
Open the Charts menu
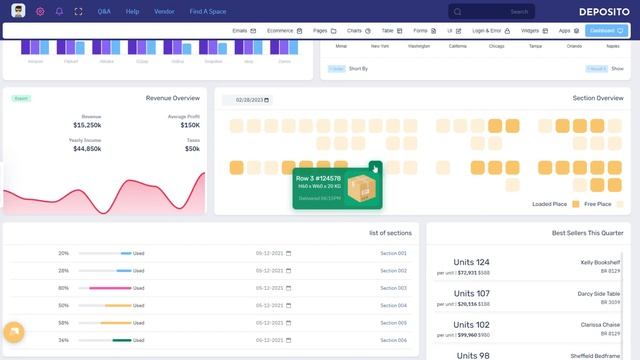click(359, 31)
